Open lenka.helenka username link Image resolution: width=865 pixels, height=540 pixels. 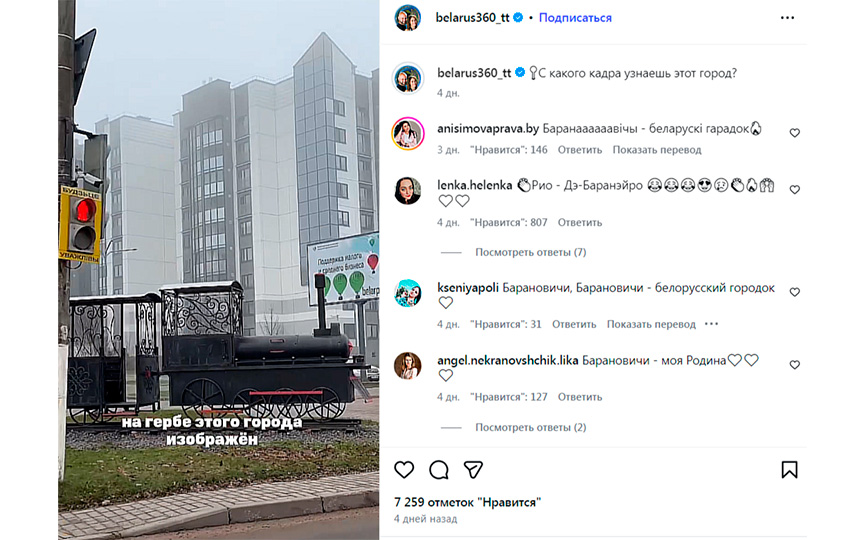[474, 185]
